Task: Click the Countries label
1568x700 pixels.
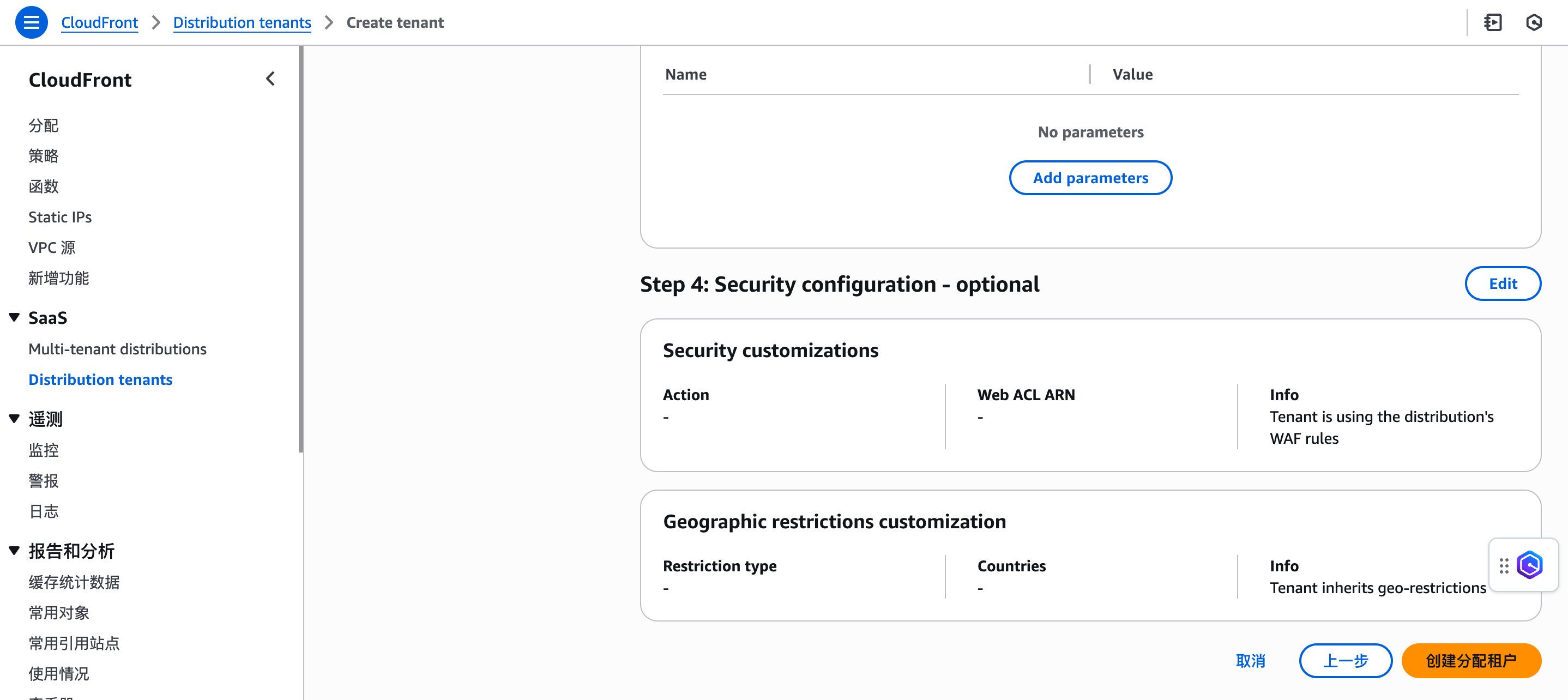Action: pos(1011,566)
